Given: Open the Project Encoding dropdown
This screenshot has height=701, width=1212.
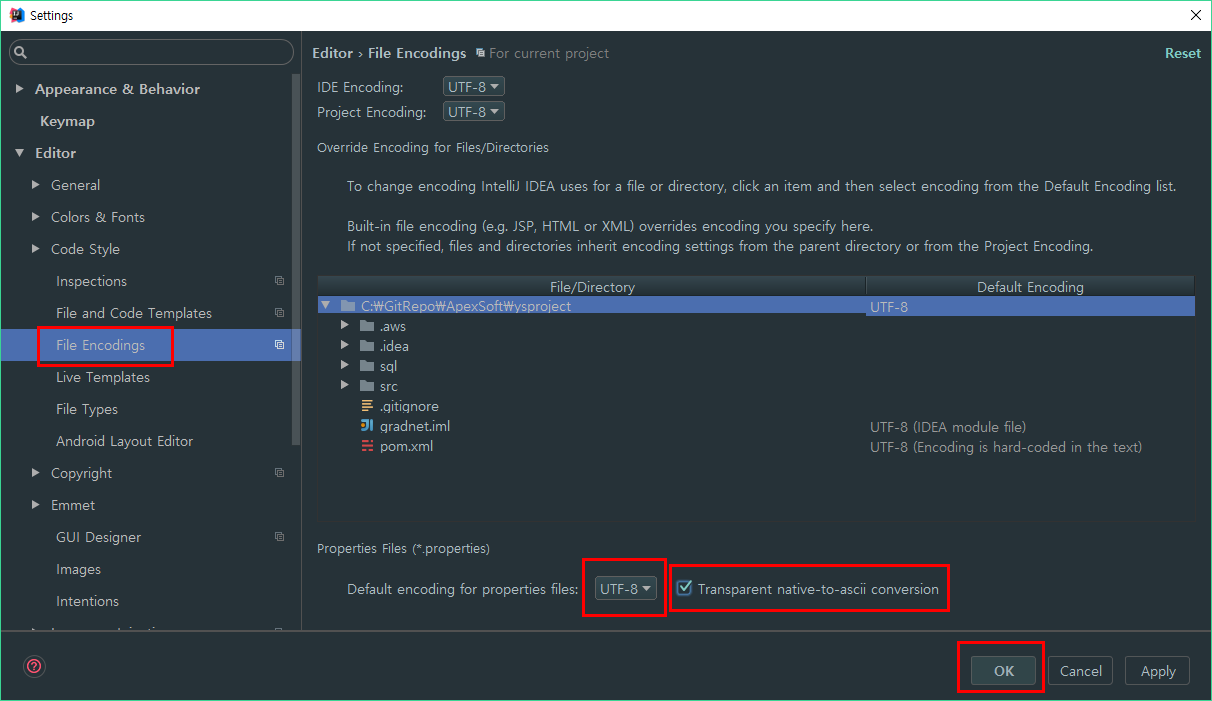Looking at the screenshot, I should pos(474,112).
